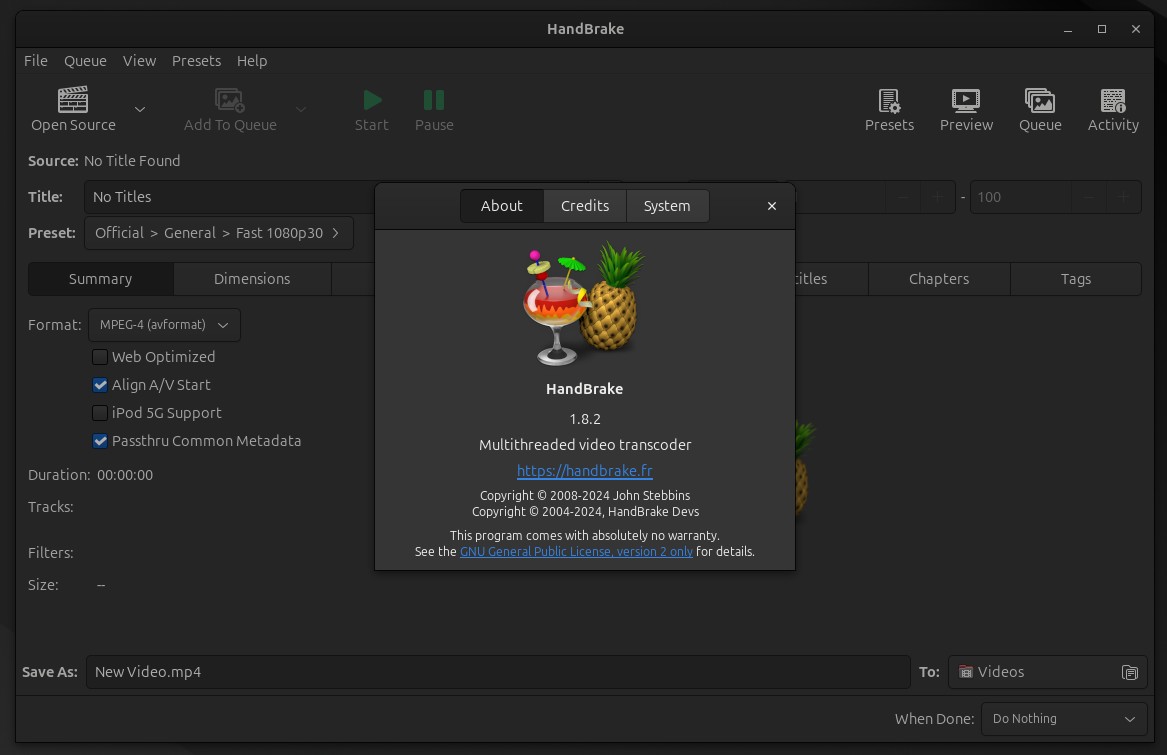
Task: Select the Tags tab
Action: [x=1076, y=278]
